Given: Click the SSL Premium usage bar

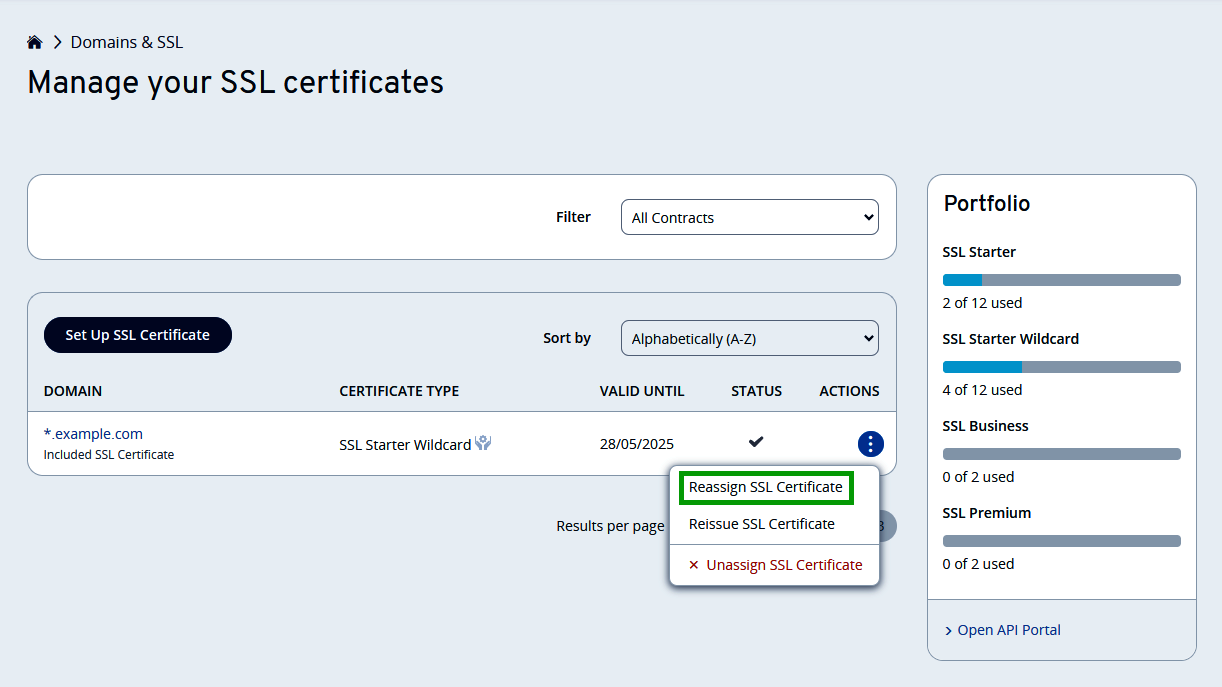Looking at the screenshot, I should point(1061,541).
